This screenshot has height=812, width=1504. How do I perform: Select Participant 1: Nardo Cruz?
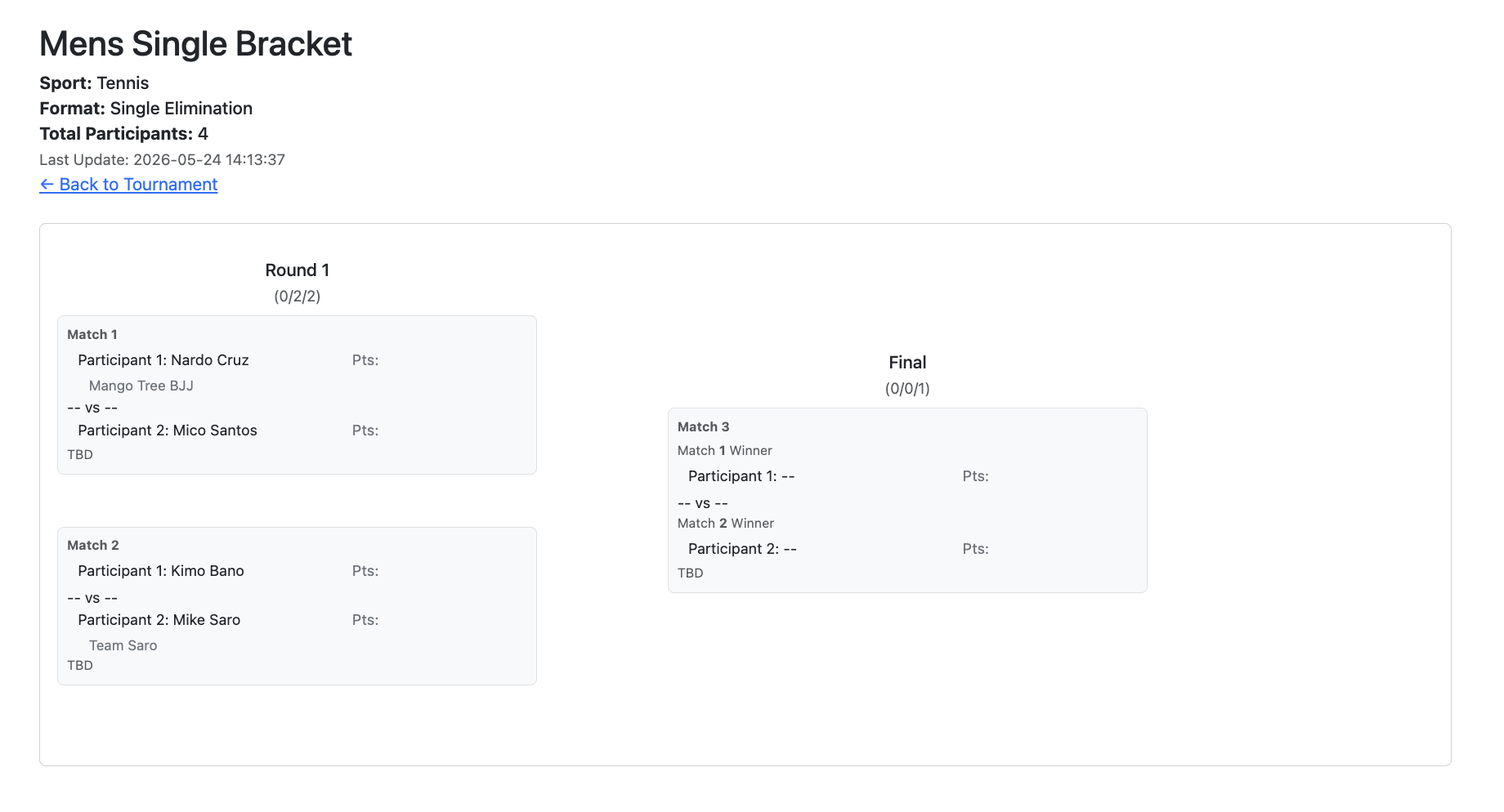click(163, 360)
